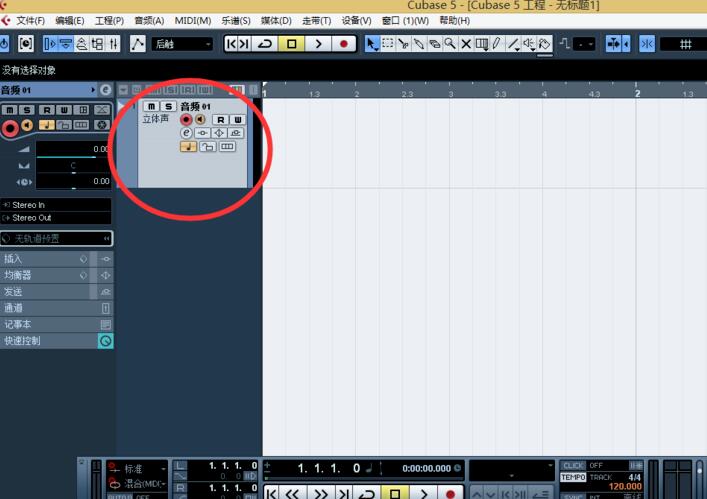Select the Zoom magnifier tool
Viewport: 707px width, 499px height.
point(450,44)
